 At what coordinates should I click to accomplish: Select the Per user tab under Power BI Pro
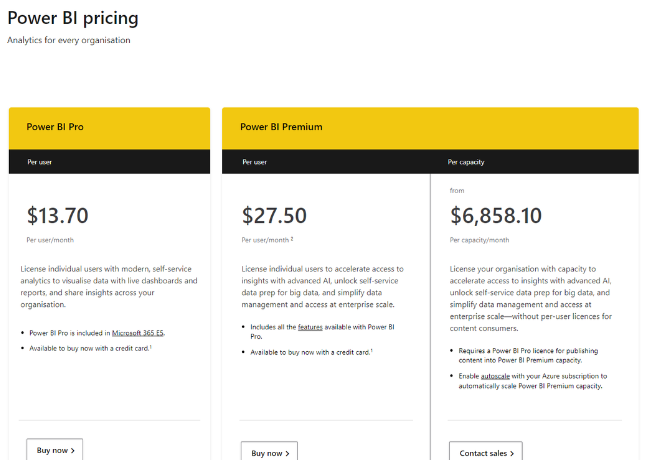[40, 161]
